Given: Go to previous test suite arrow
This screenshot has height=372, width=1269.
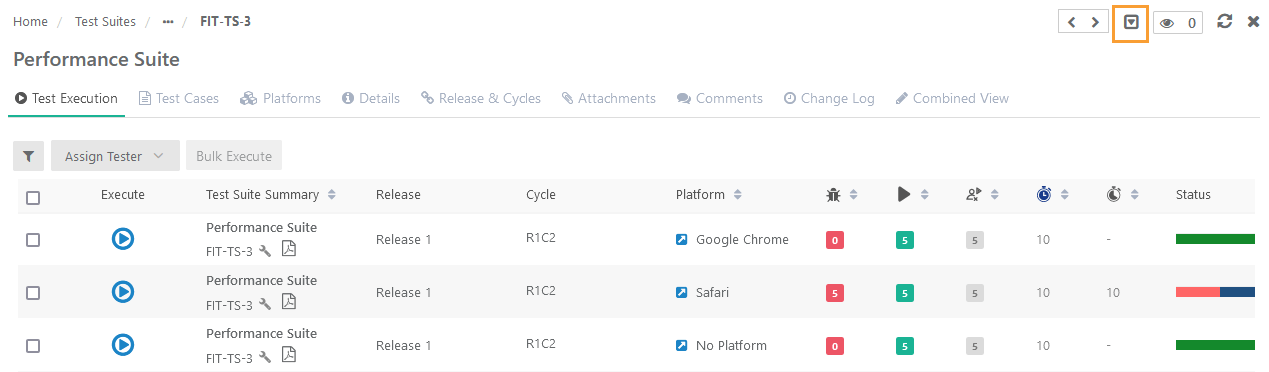Looking at the screenshot, I should click(x=1071, y=22).
